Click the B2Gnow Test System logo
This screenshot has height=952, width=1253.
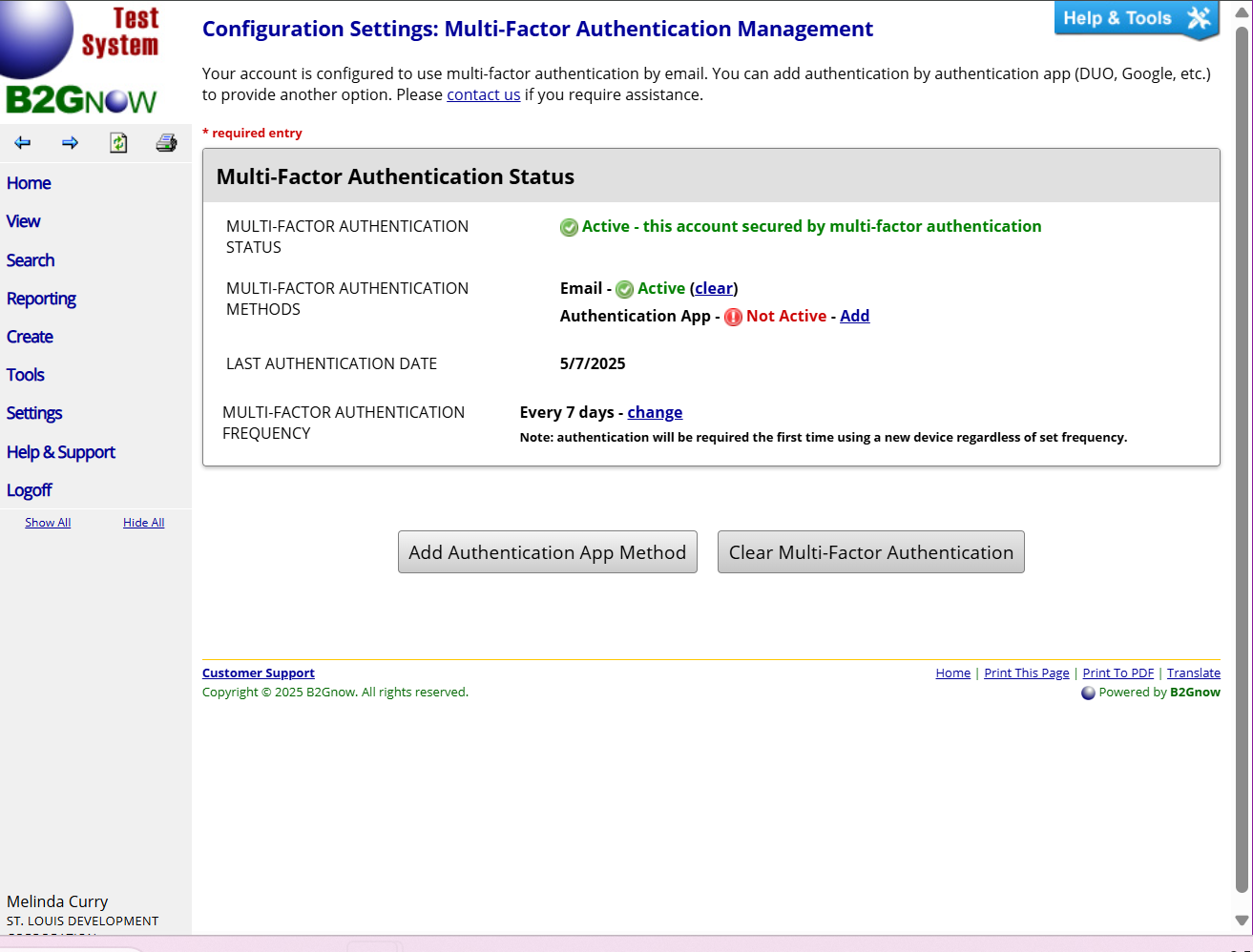click(x=81, y=59)
